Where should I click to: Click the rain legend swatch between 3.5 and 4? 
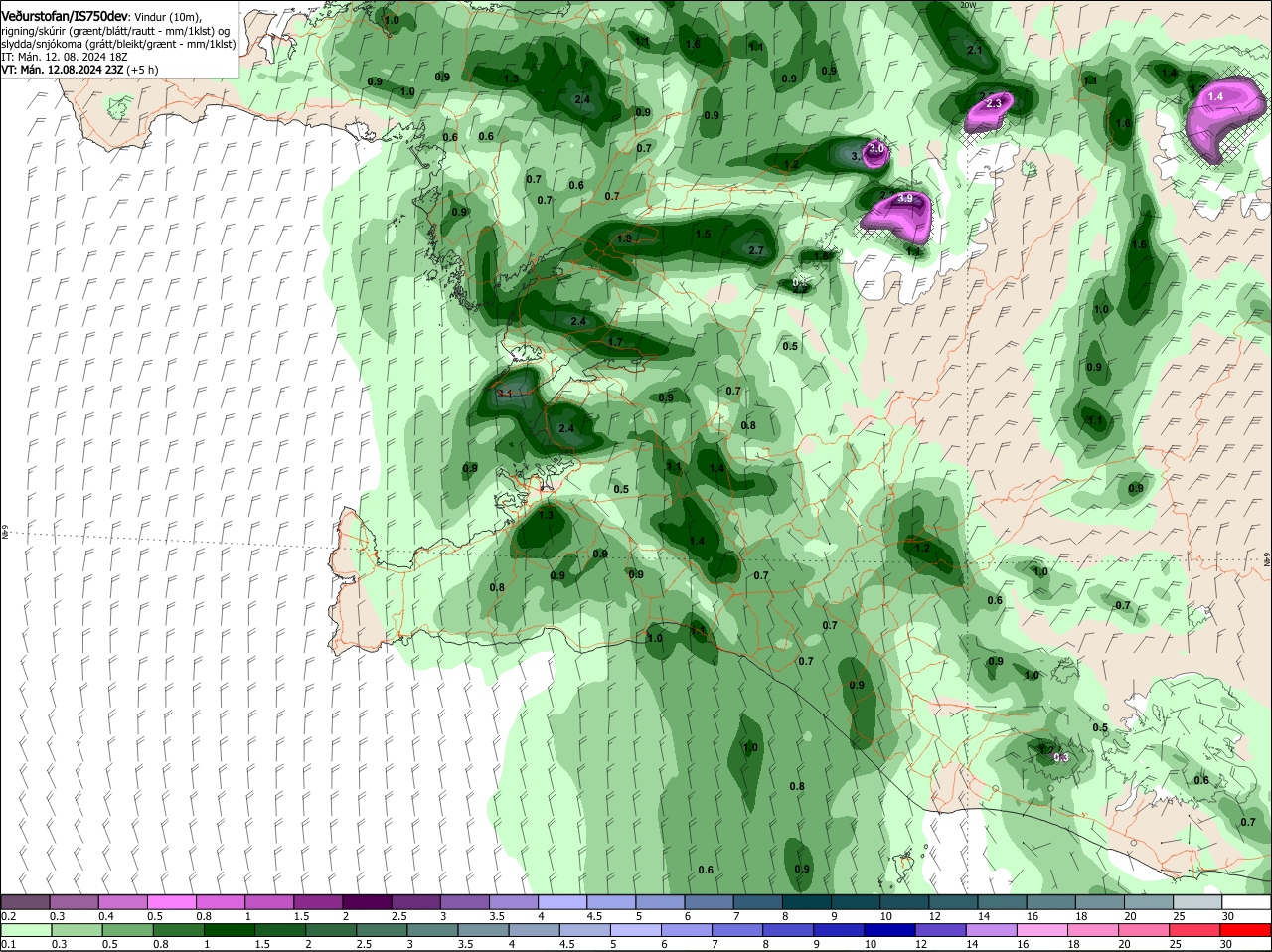485,930
